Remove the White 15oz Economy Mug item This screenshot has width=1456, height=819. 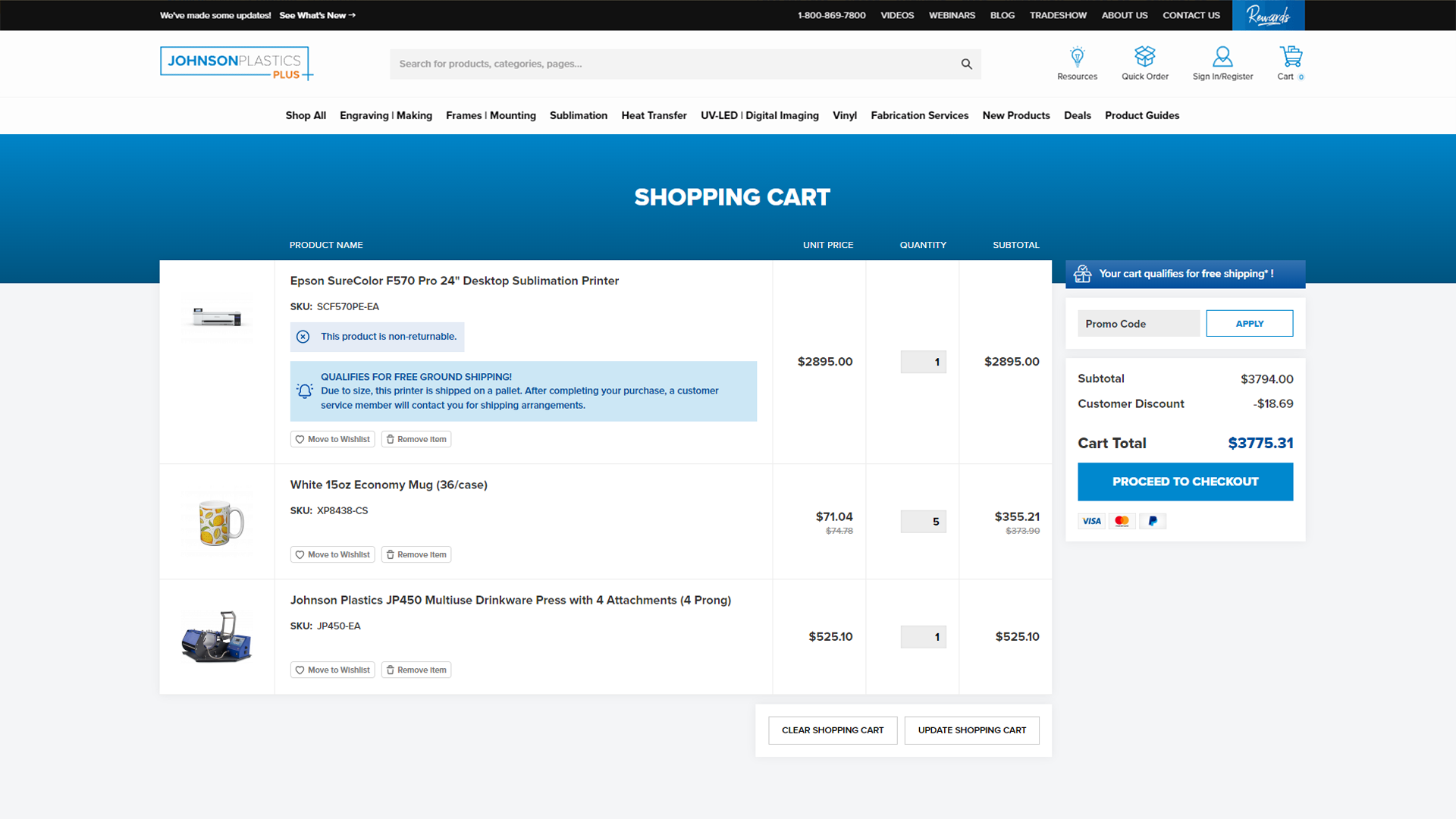[416, 554]
